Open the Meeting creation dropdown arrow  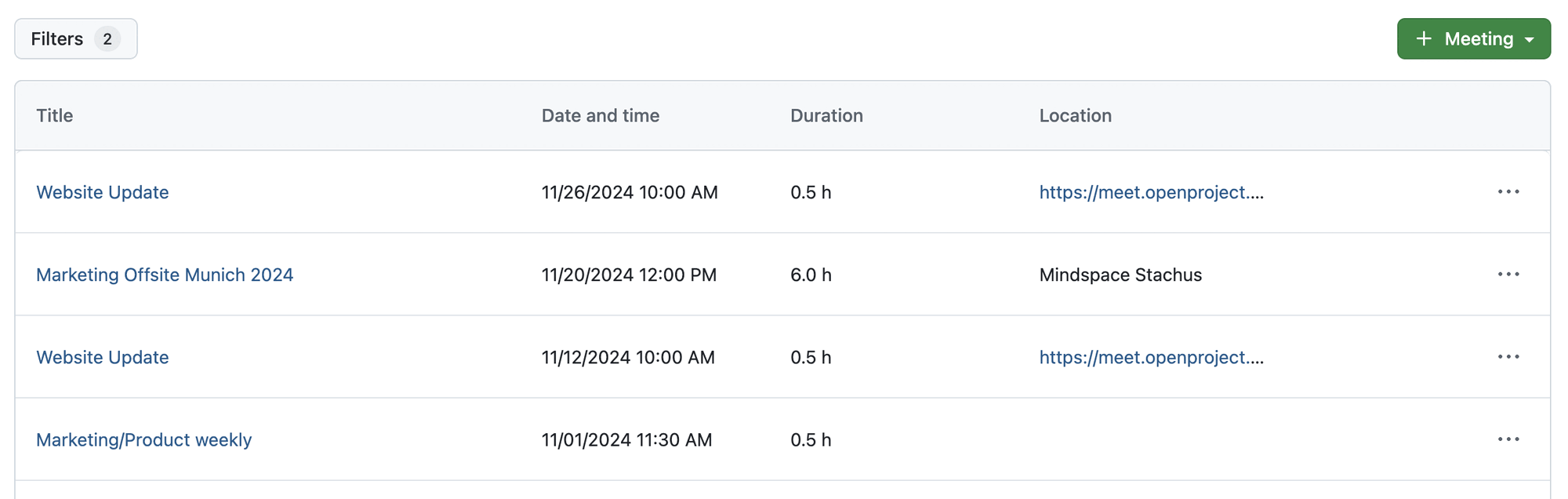1530,38
